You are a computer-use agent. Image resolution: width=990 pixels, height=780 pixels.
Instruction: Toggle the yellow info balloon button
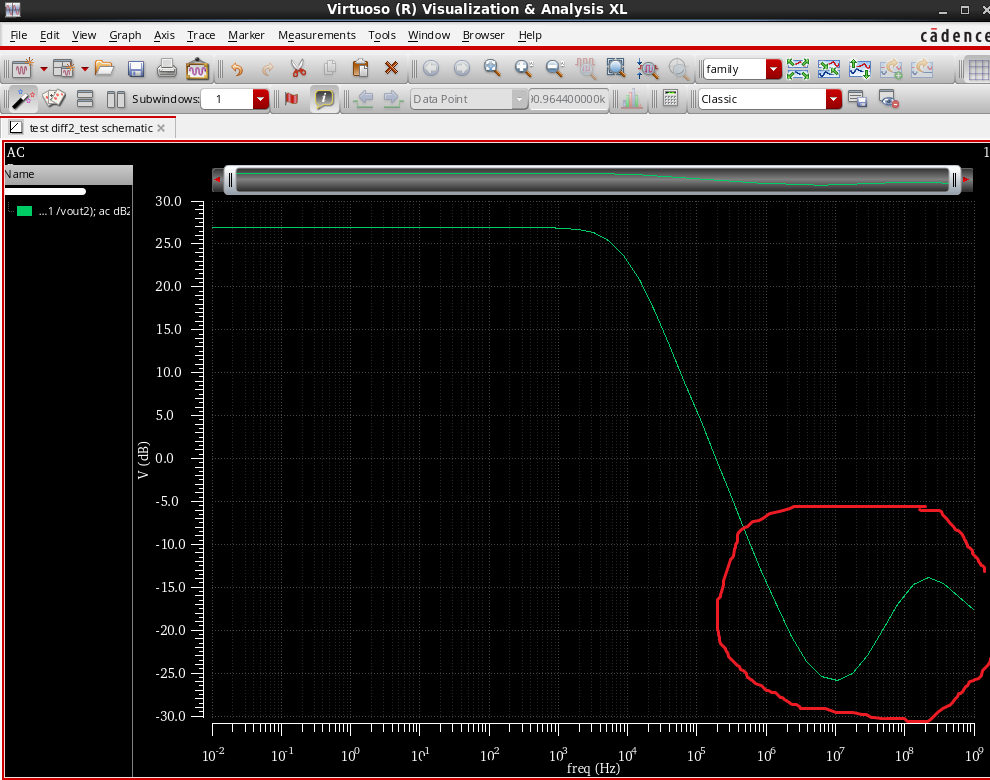[323, 99]
